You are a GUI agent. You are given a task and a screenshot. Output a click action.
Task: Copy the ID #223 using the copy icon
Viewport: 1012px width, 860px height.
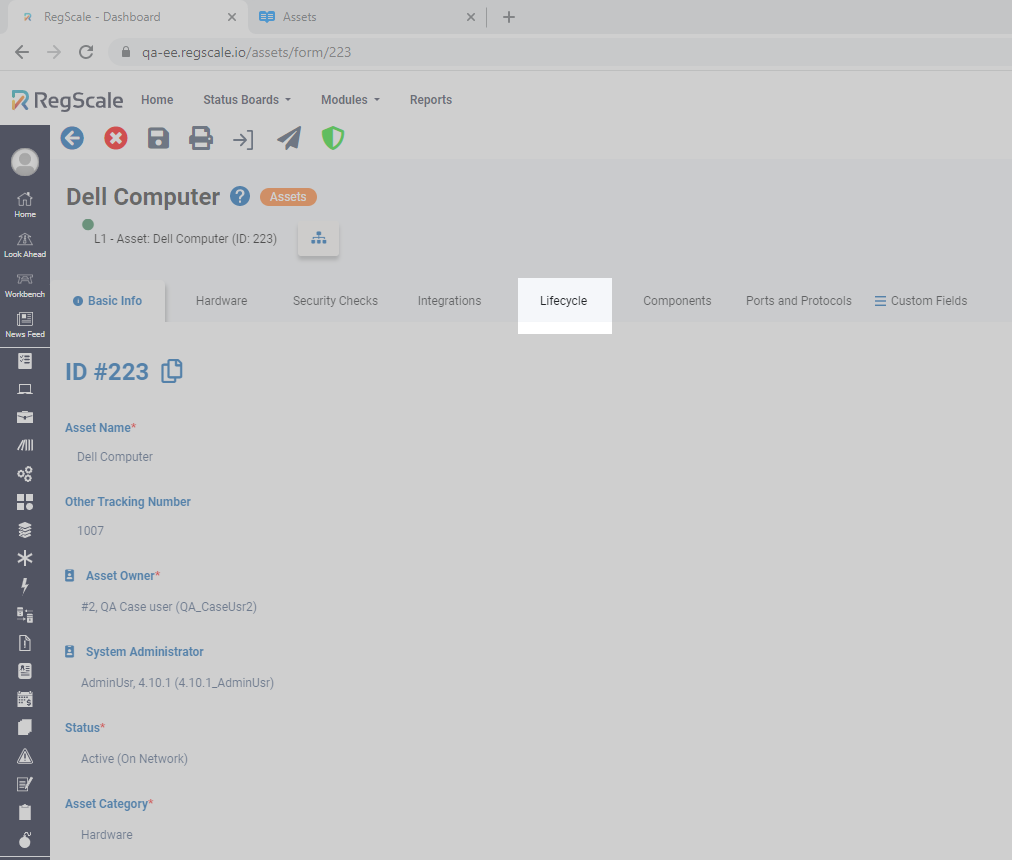click(x=172, y=371)
